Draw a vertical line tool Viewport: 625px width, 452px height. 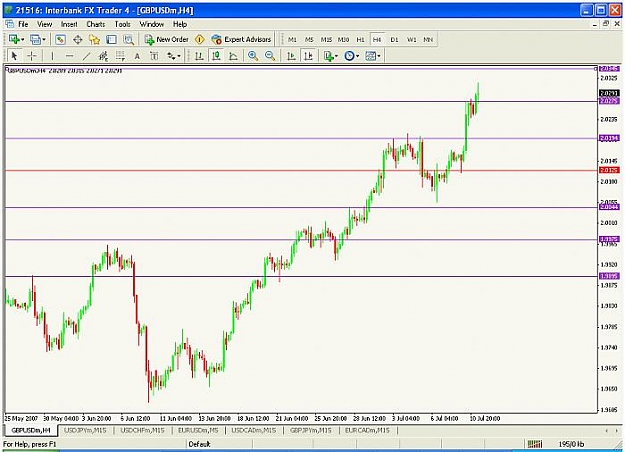click(52, 56)
